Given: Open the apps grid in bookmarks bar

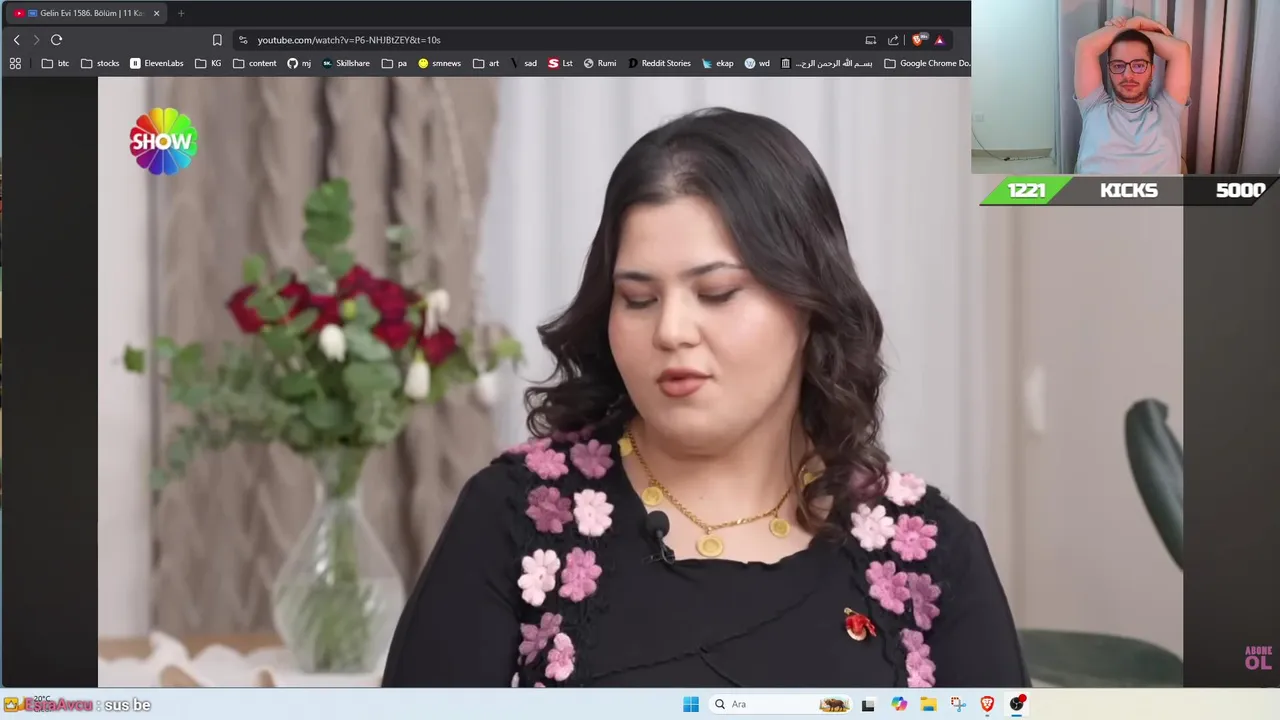Looking at the screenshot, I should tap(15, 63).
